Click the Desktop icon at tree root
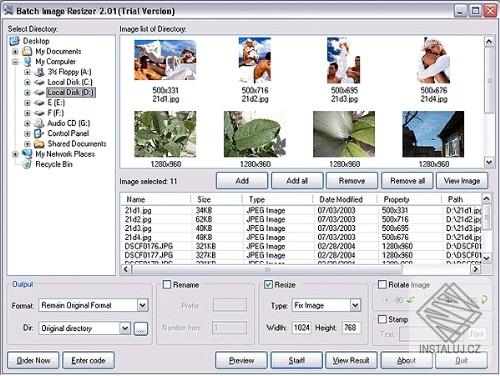500x376 pixels. 15,41
